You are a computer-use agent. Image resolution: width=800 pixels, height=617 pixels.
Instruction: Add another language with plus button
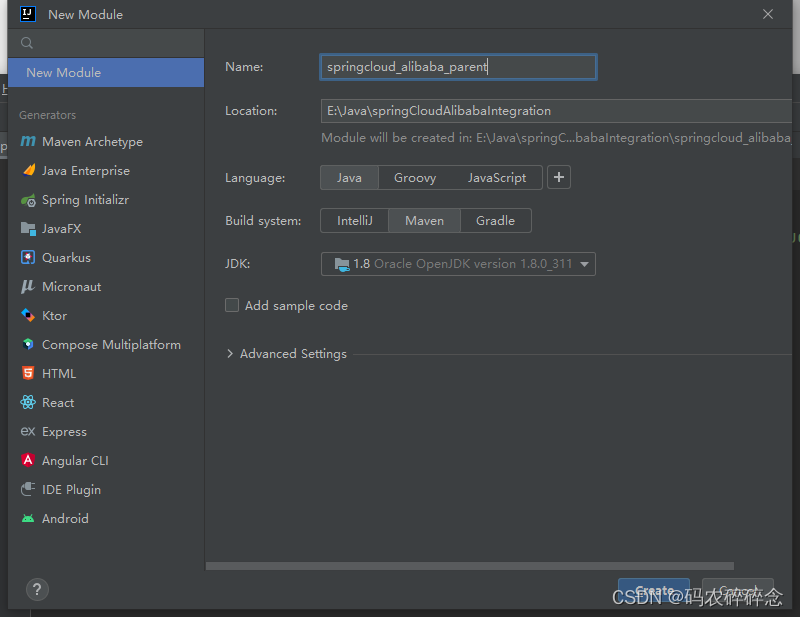point(559,177)
